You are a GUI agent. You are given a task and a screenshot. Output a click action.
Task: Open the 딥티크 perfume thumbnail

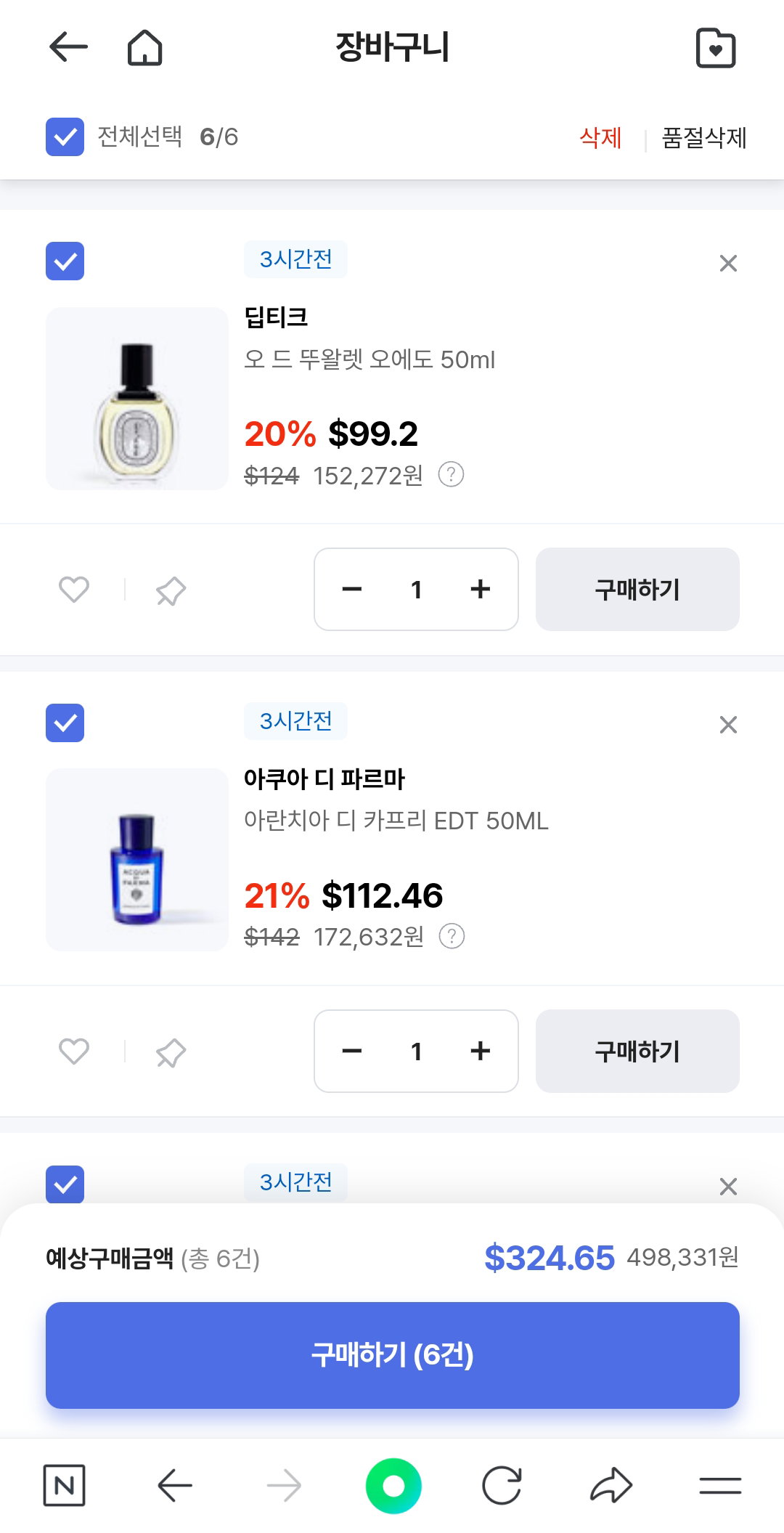point(137,399)
